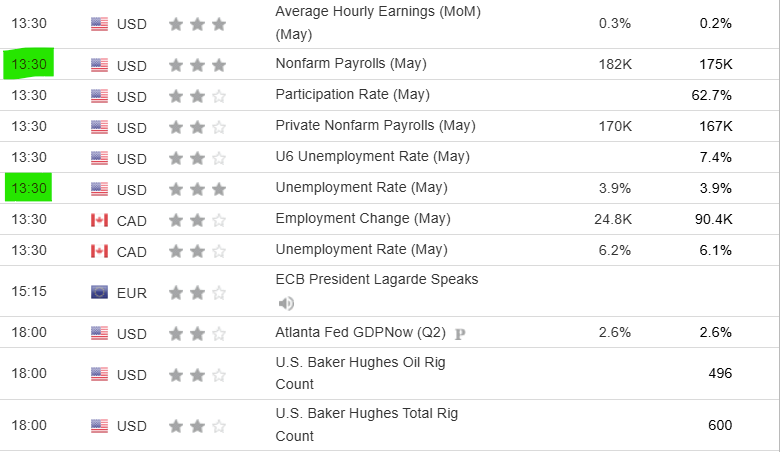Click the preliminary P icon beside Atlanta Fed GDPNow
The height and width of the screenshot is (452, 783).
tap(460, 334)
